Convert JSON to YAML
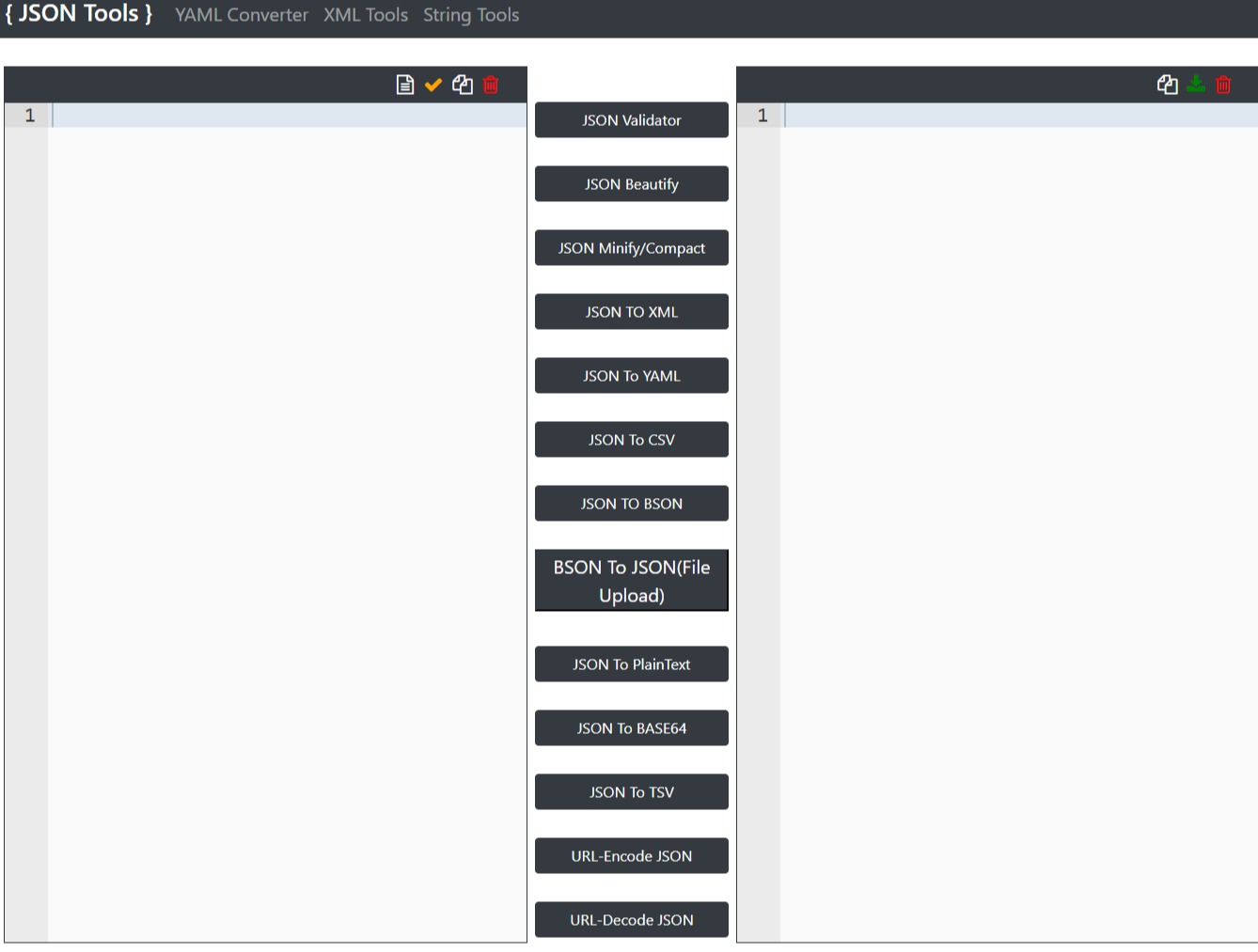1258x952 pixels. (631, 375)
